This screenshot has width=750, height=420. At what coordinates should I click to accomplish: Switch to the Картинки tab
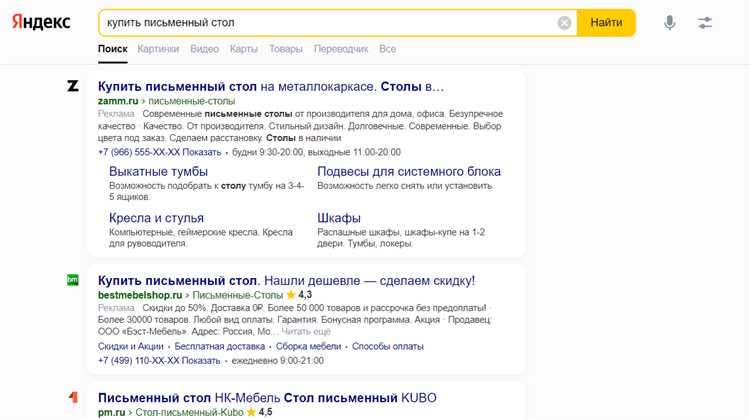tap(158, 49)
